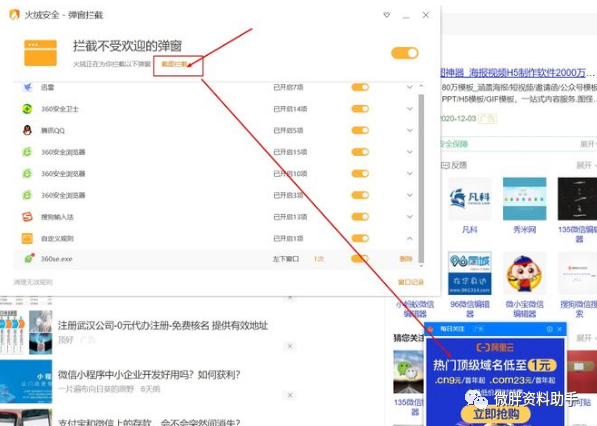Screen dimensions: 597x426
Task: Open 窗口记录 window records
Action: click(x=411, y=282)
